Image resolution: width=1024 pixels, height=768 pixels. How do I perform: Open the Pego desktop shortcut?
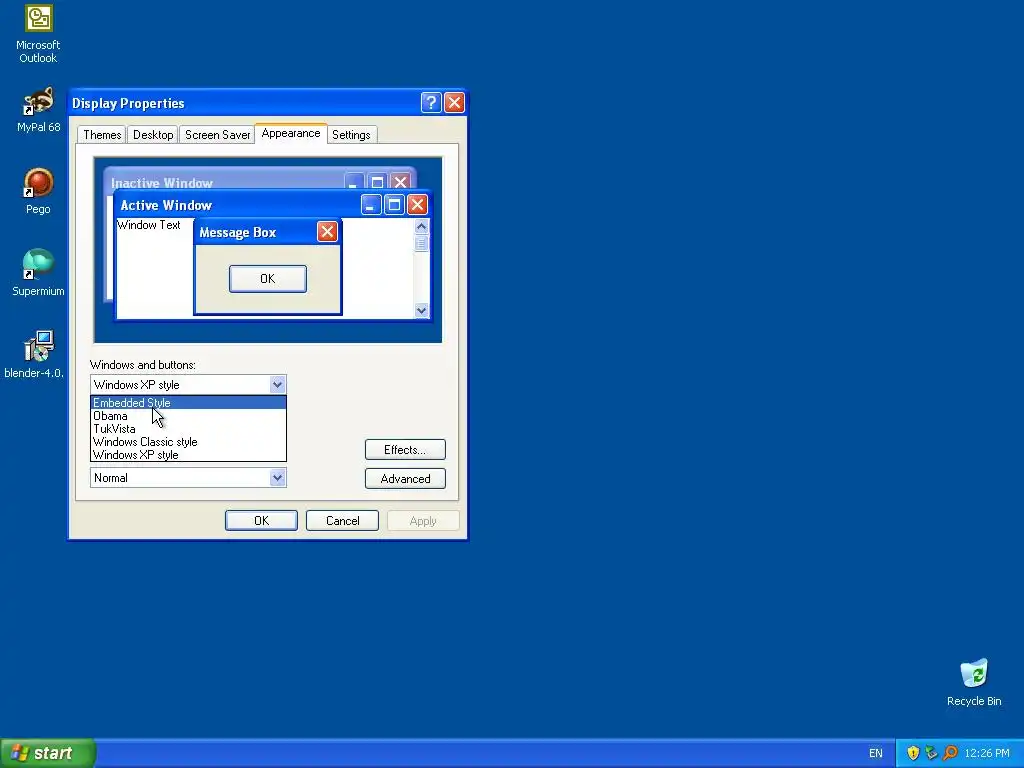[38, 191]
